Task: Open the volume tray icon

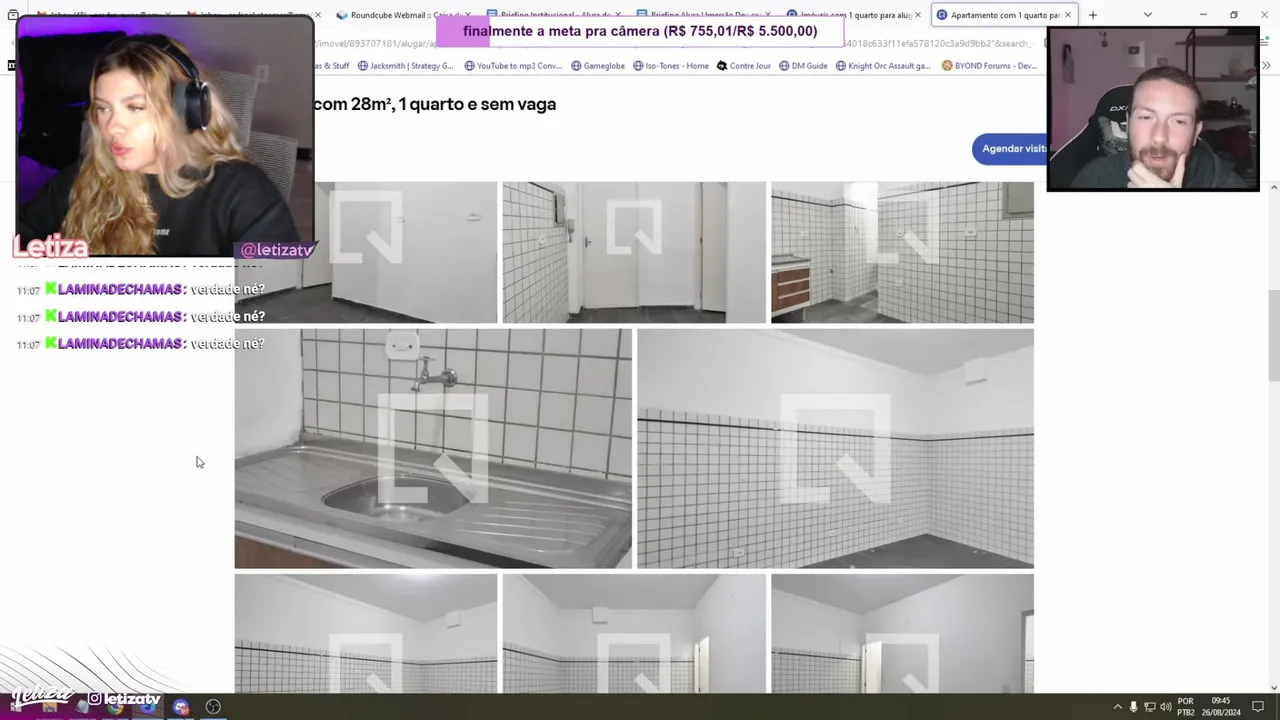Action: [x=1165, y=707]
